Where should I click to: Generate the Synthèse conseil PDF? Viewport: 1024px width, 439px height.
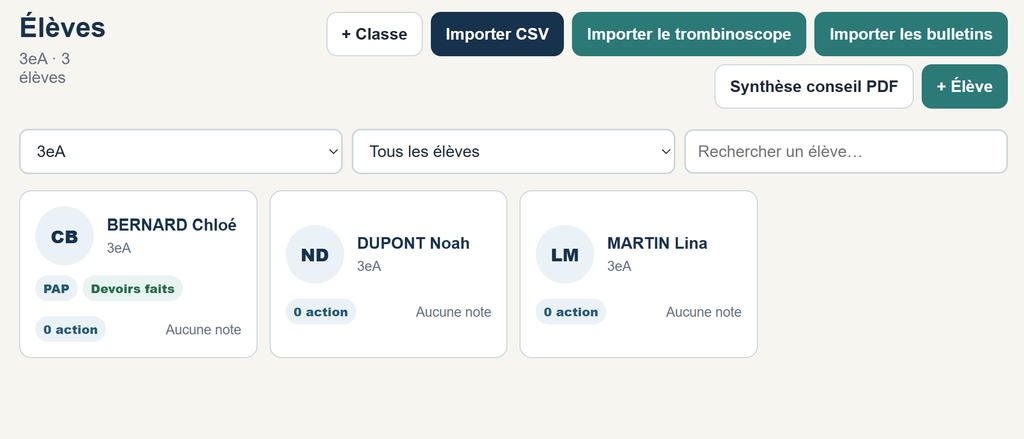pyautogui.click(x=814, y=86)
